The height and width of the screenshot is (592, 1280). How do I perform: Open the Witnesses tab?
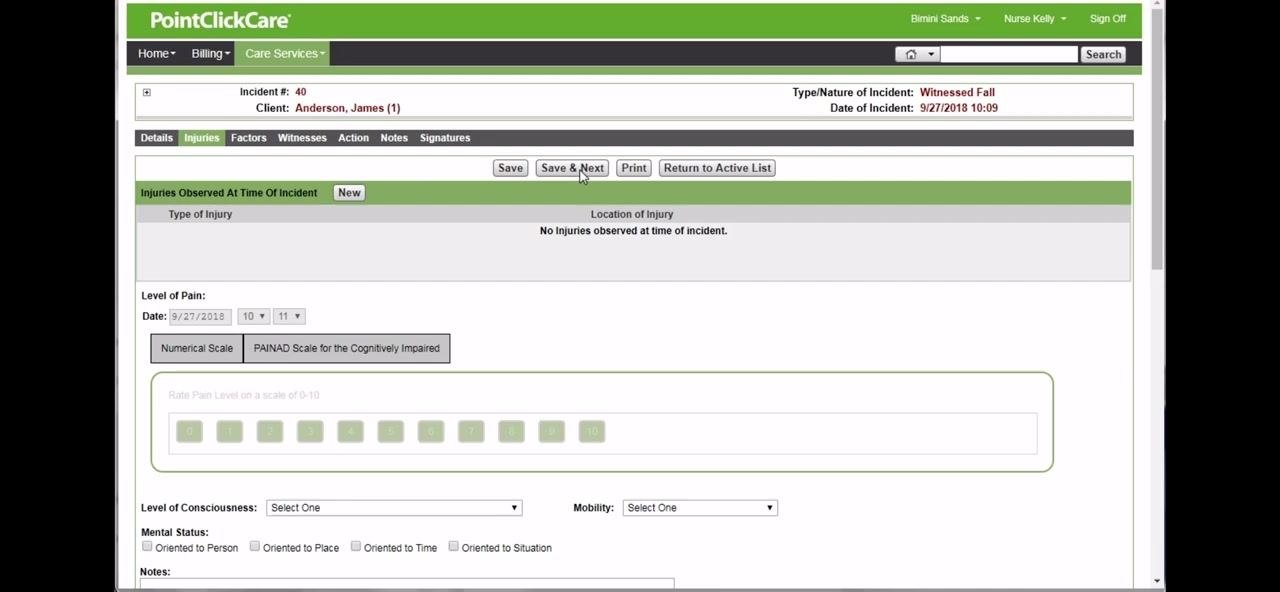click(302, 138)
